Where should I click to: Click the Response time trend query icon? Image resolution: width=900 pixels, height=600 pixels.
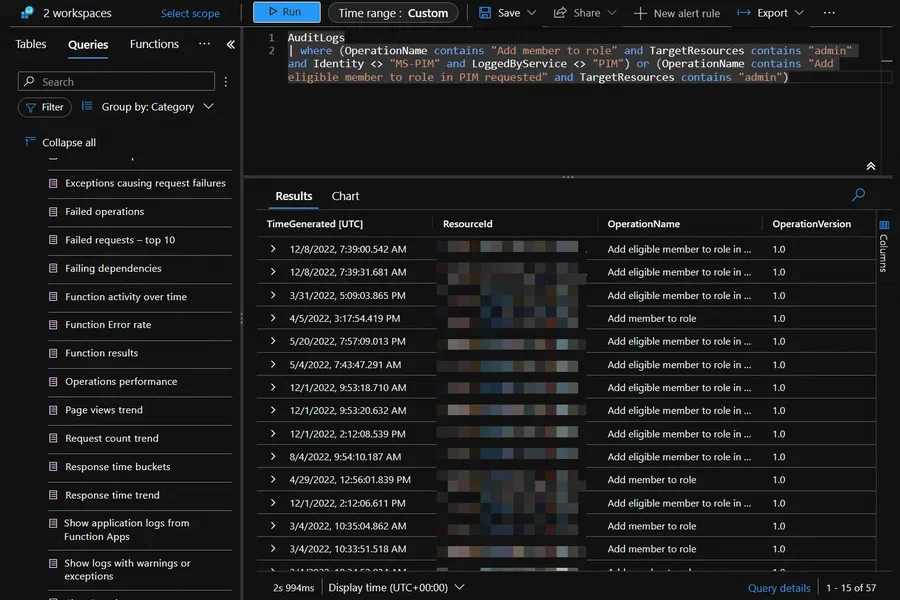pos(53,495)
